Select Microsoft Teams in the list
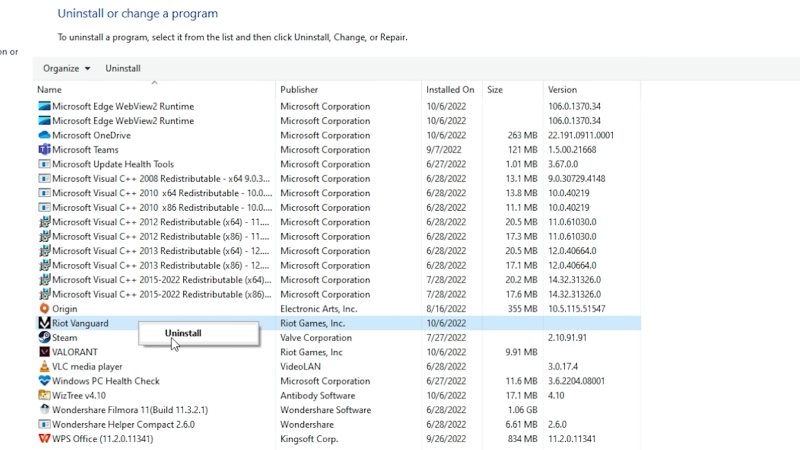The height and width of the screenshot is (450, 800). coord(85,149)
